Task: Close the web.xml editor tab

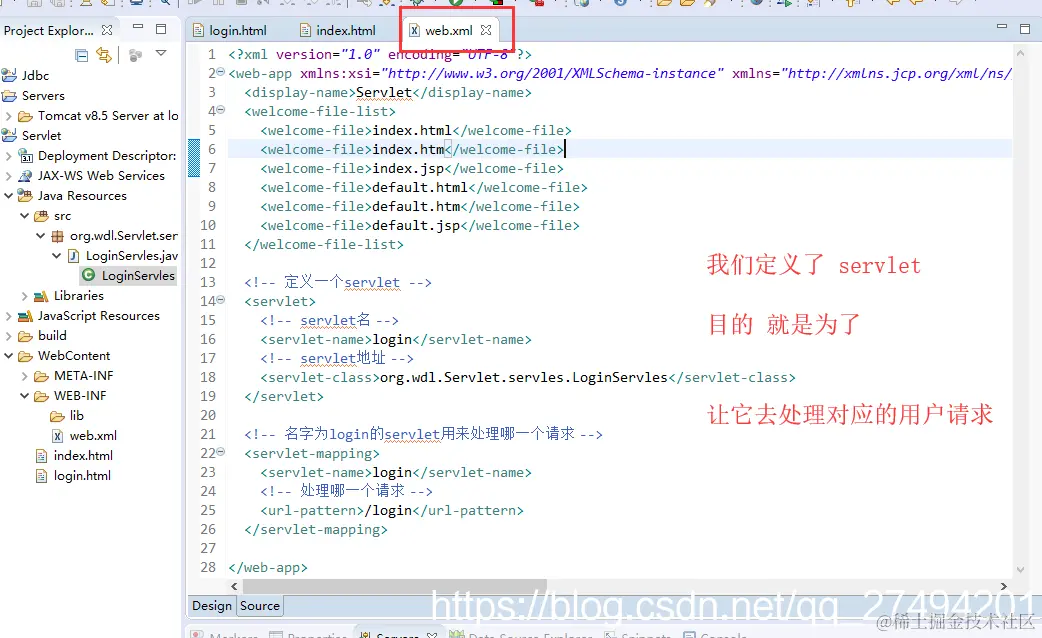Action: click(x=486, y=30)
